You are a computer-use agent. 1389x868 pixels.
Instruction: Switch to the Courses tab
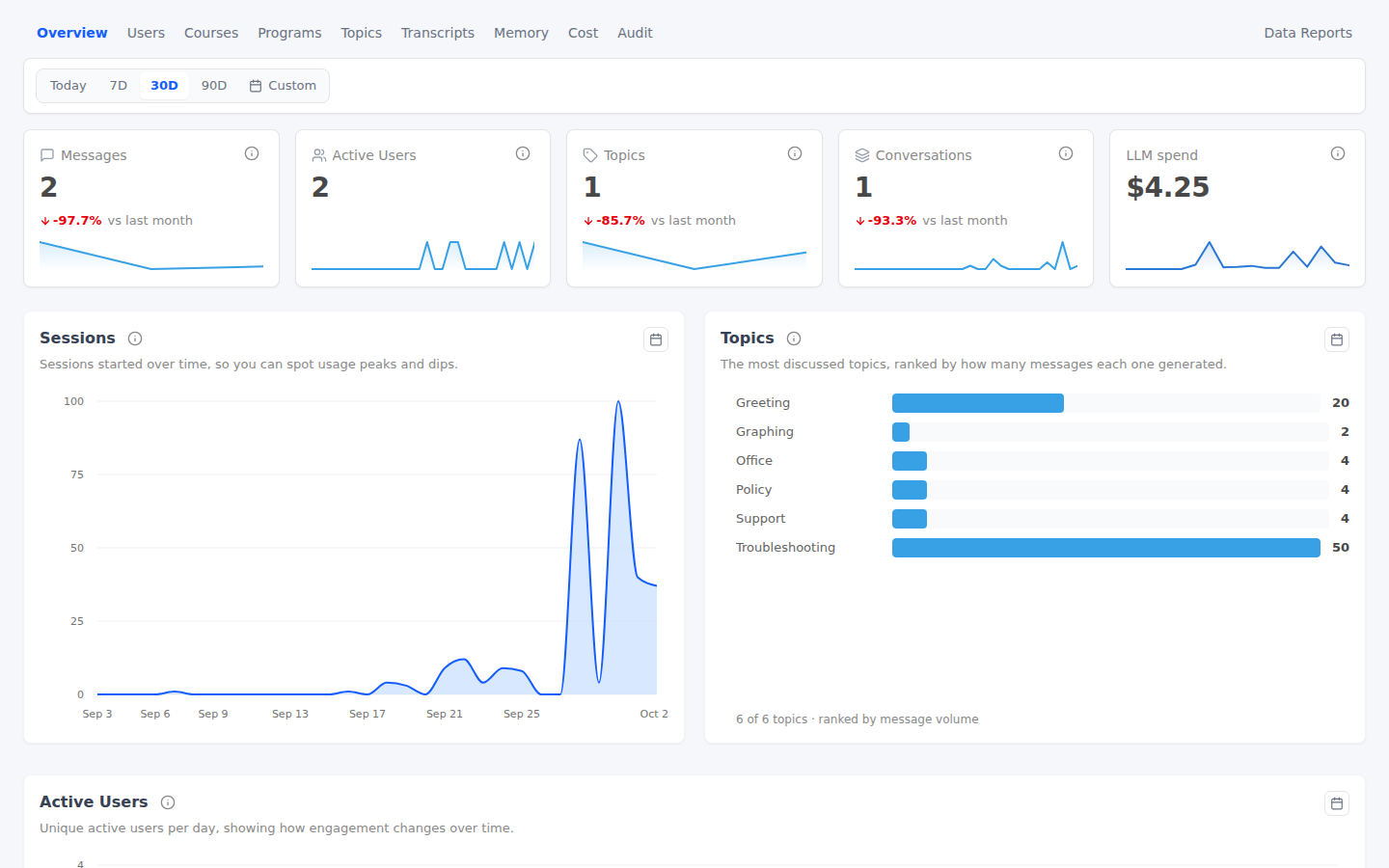[x=211, y=33]
